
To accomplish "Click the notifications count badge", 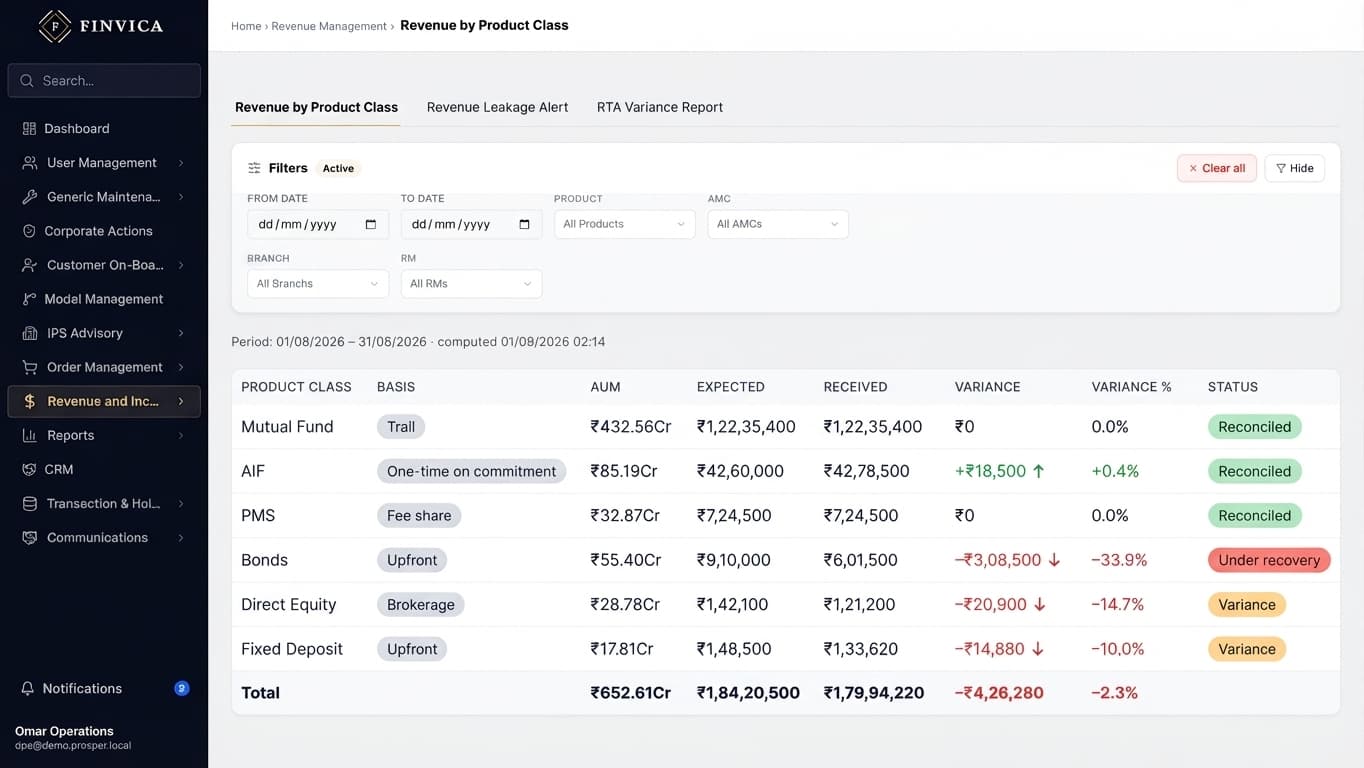I will [182, 688].
